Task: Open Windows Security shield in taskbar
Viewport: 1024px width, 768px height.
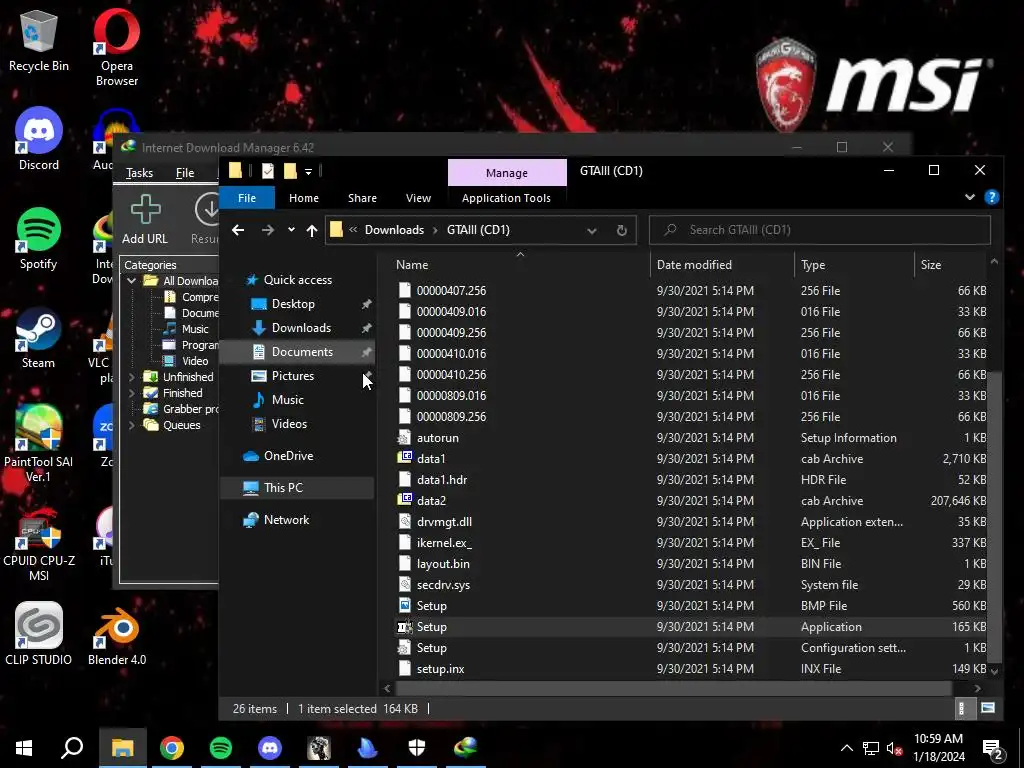Action: pos(417,748)
